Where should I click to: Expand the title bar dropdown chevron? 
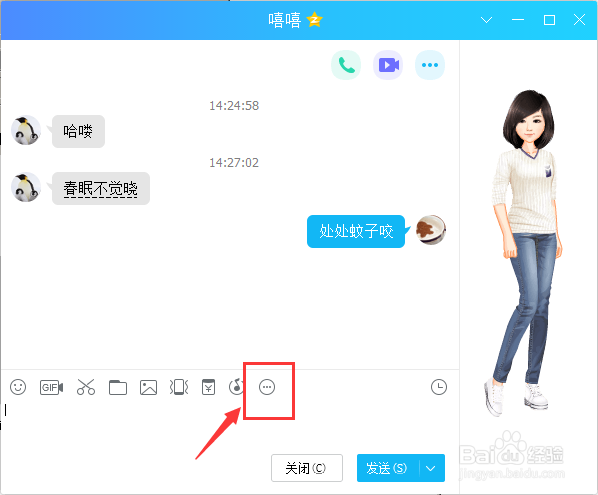click(x=486, y=20)
